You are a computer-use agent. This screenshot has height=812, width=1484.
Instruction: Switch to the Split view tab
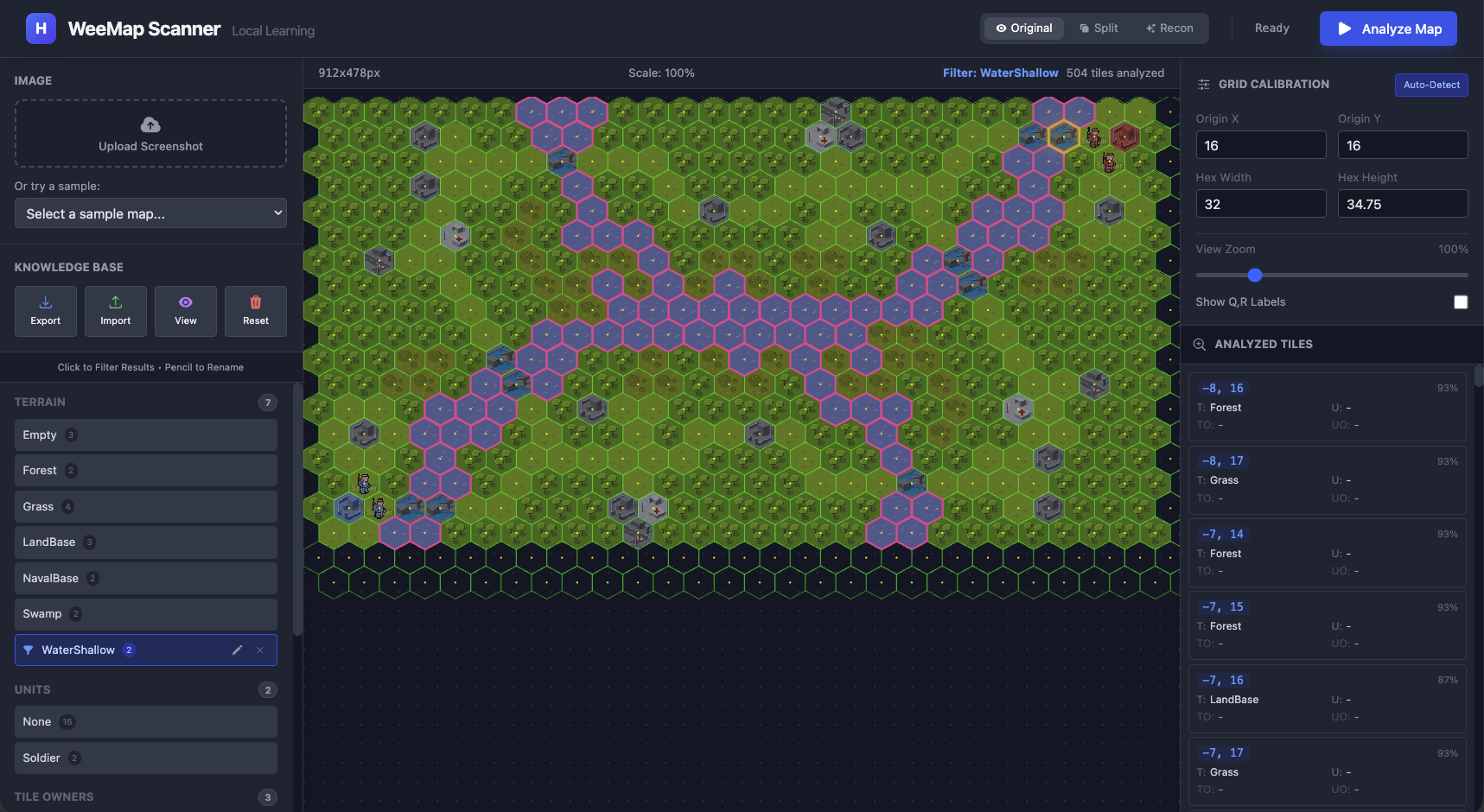[1099, 29]
